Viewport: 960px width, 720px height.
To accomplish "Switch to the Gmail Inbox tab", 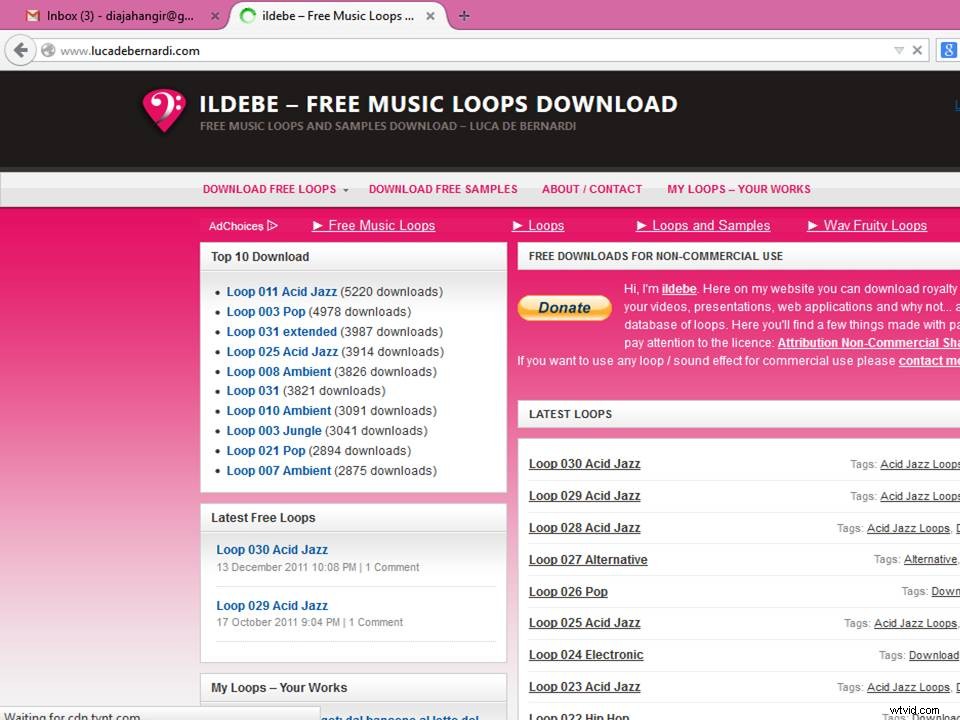I will point(120,16).
